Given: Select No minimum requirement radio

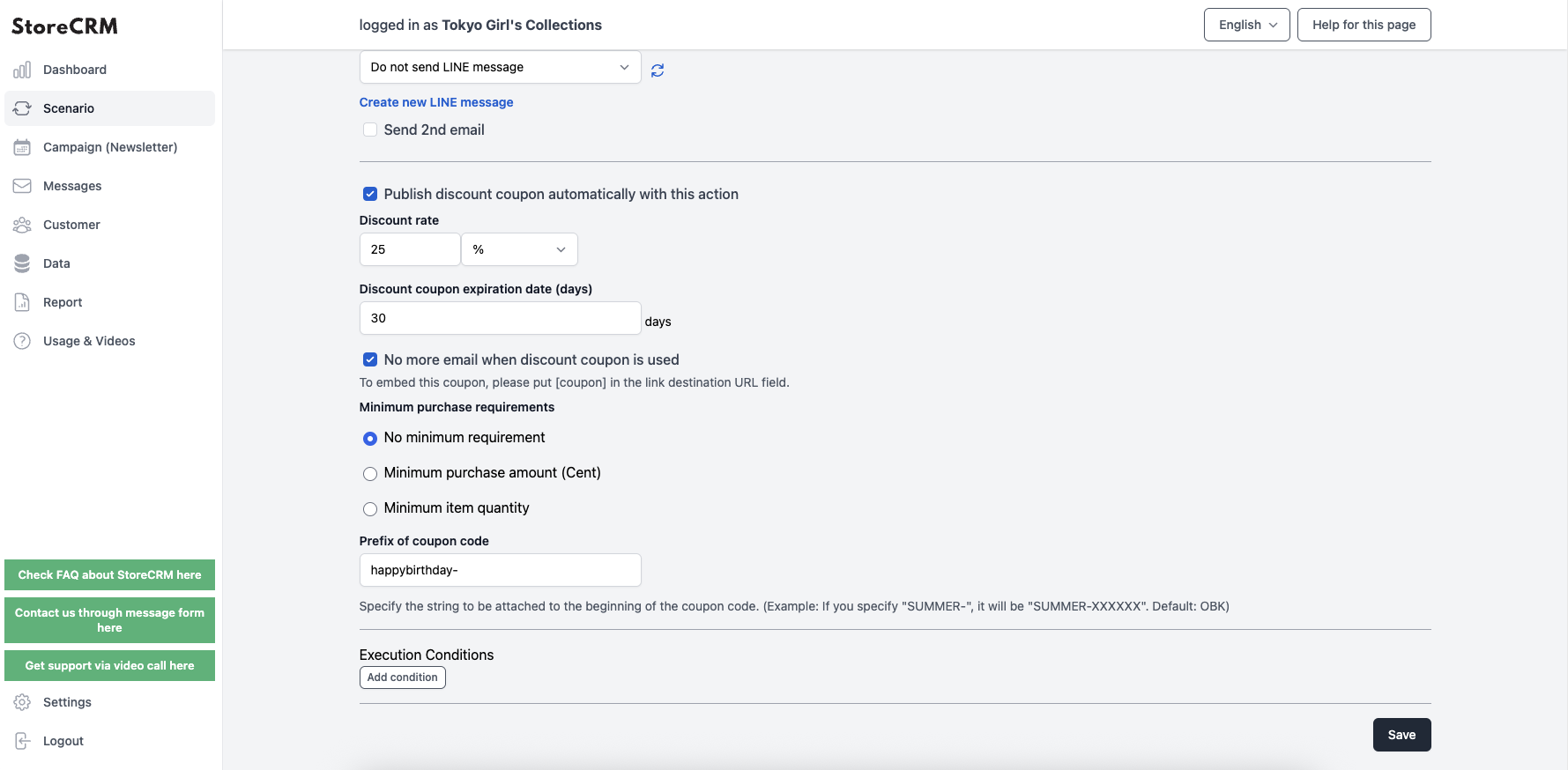Looking at the screenshot, I should coord(370,438).
